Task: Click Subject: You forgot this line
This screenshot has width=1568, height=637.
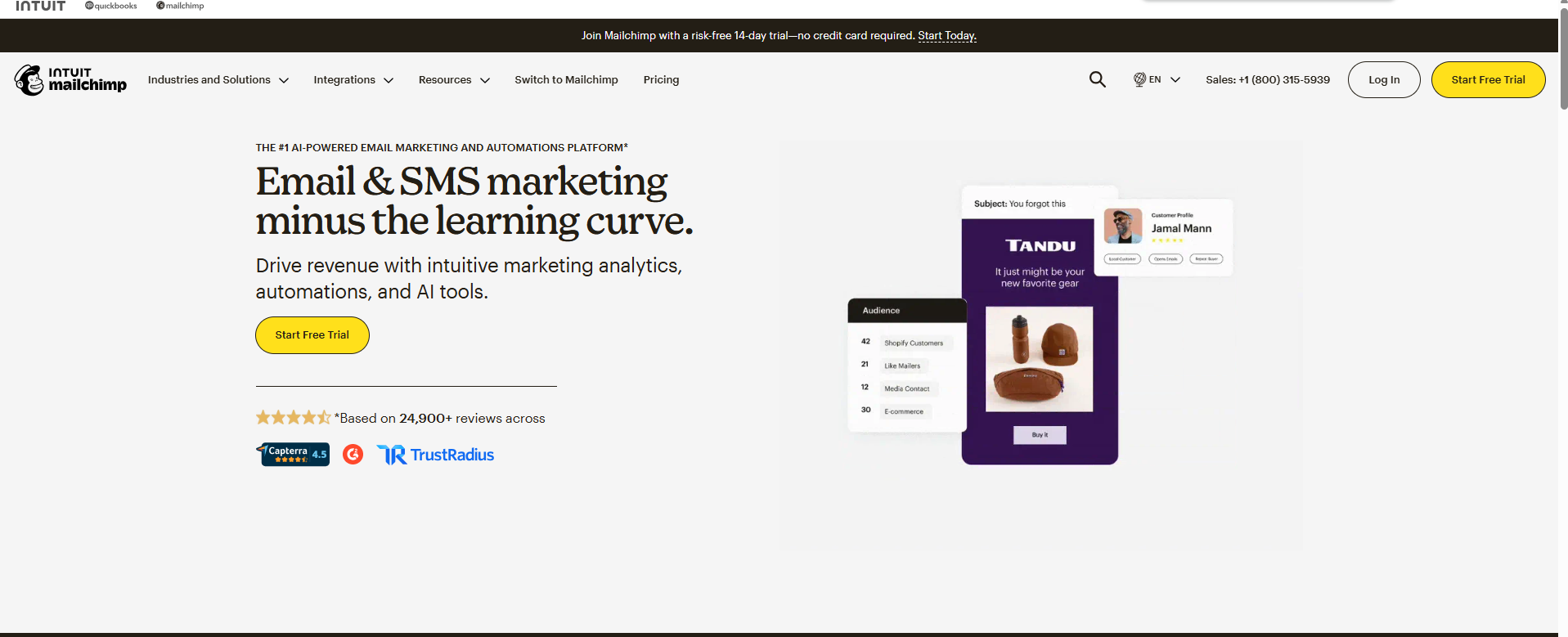Action: [1020, 204]
